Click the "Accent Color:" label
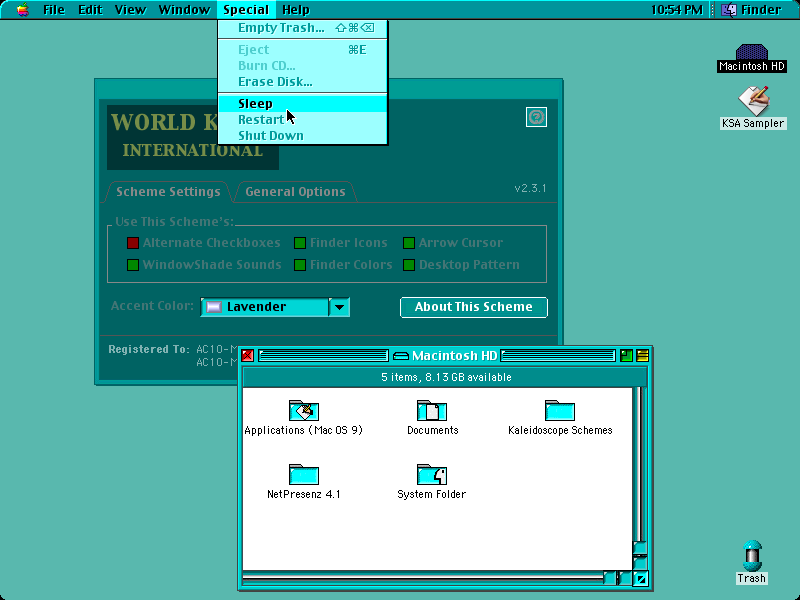This screenshot has width=800, height=600. coord(152,306)
